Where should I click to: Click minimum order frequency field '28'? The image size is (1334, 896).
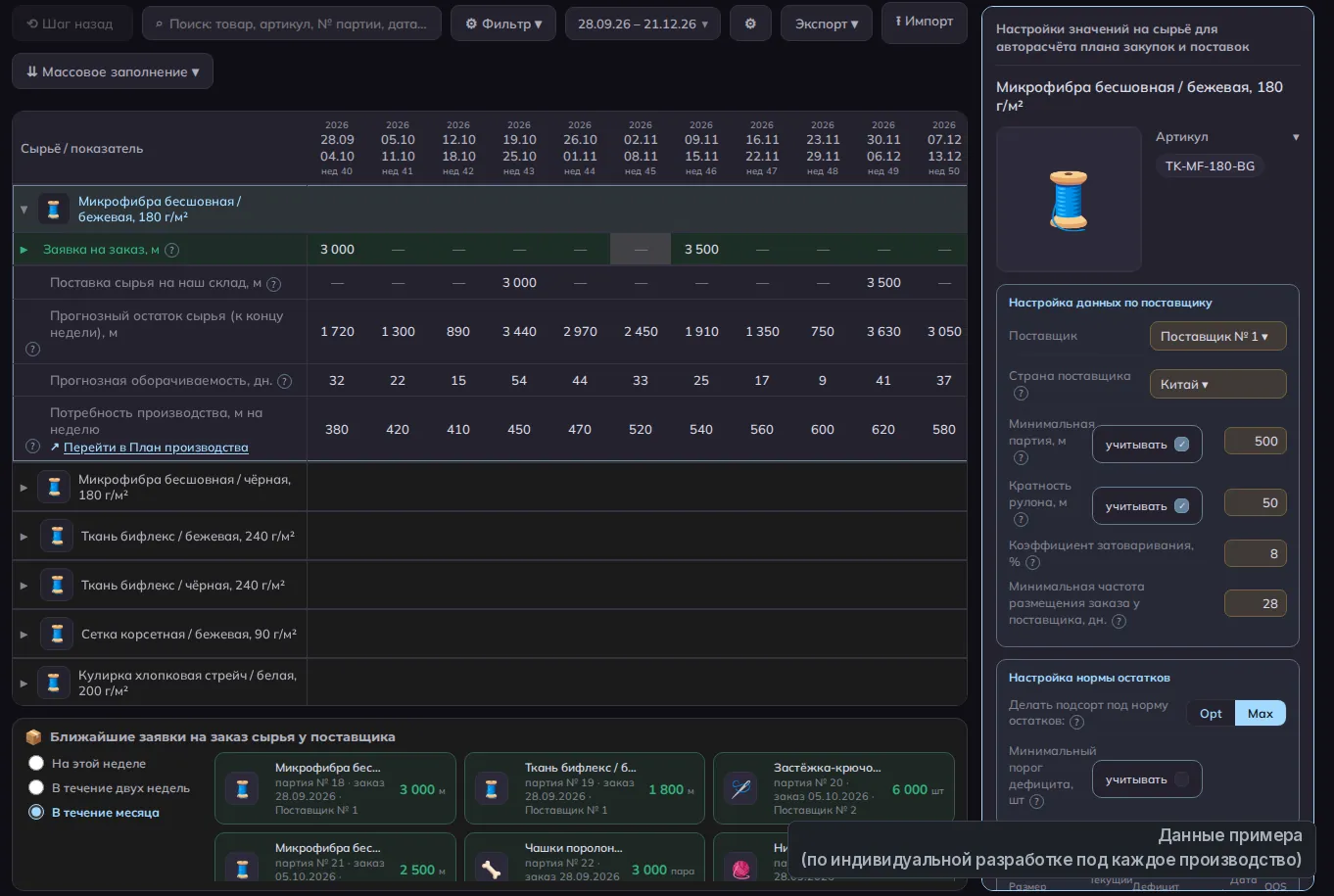[x=1255, y=603]
